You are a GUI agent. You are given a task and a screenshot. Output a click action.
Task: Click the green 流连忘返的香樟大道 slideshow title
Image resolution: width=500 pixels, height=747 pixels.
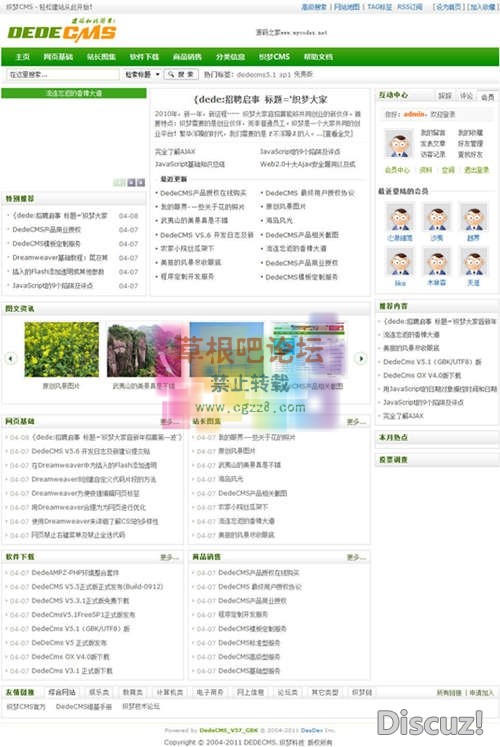tap(74, 93)
